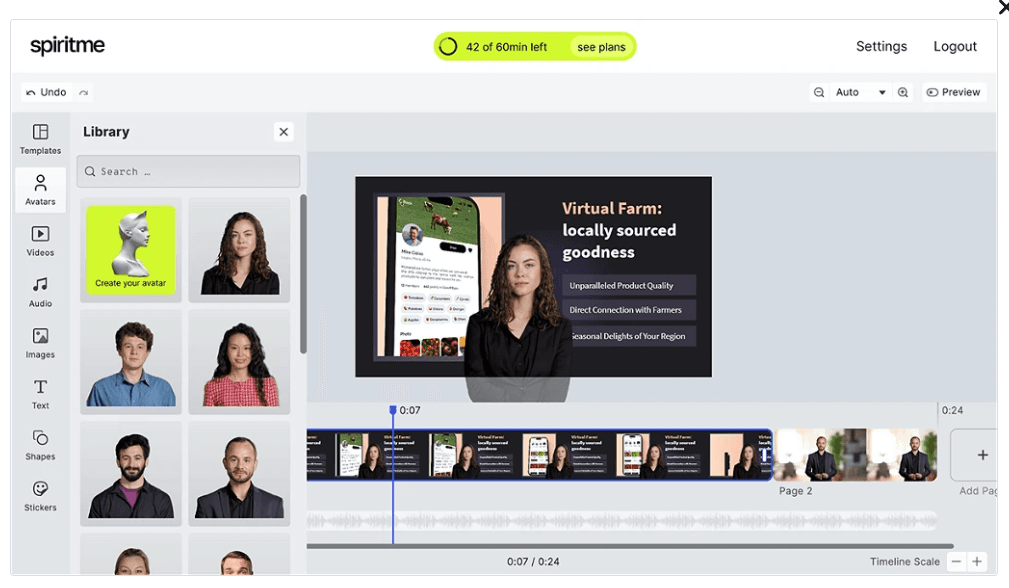
Task: Click the playhead marker at 0:07
Action: click(x=393, y=410)
